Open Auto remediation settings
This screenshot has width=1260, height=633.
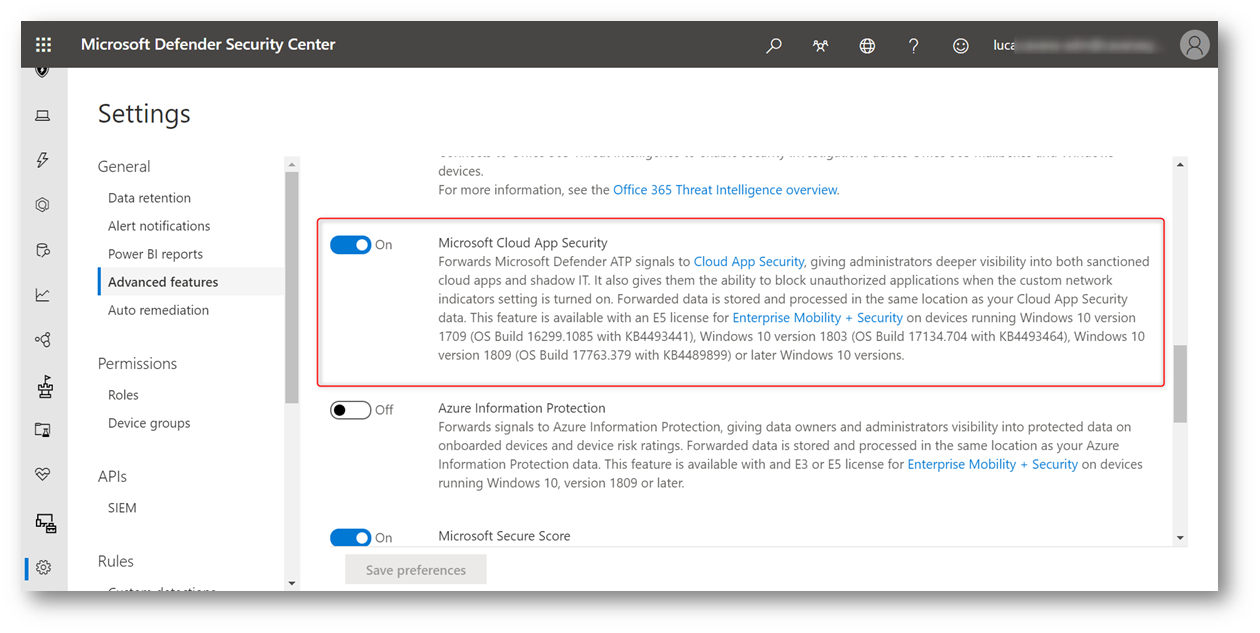[158, 310]
